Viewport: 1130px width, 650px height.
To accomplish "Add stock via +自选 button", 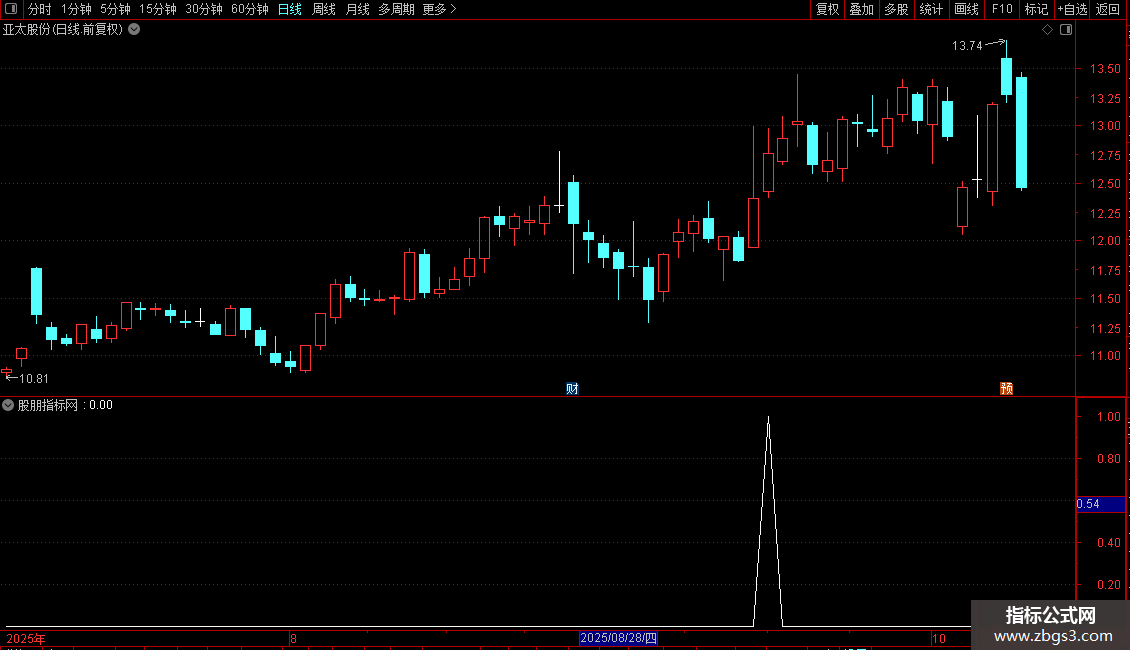I will 1072,9.
